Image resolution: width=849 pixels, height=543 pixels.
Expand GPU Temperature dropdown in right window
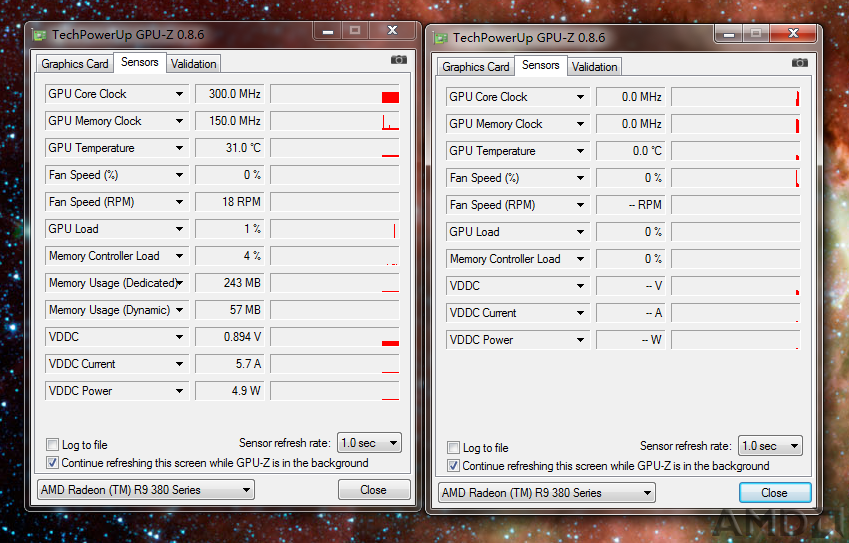pyautogui.click(x=580, y=152)
